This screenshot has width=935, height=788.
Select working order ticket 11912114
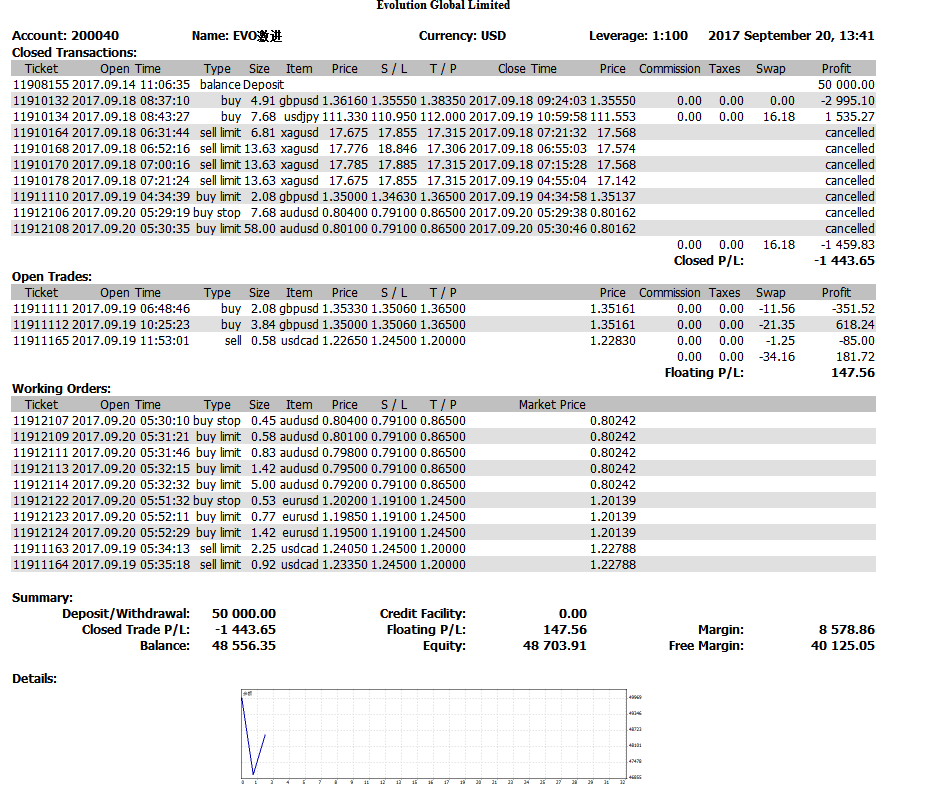click(x=41, y=485)
